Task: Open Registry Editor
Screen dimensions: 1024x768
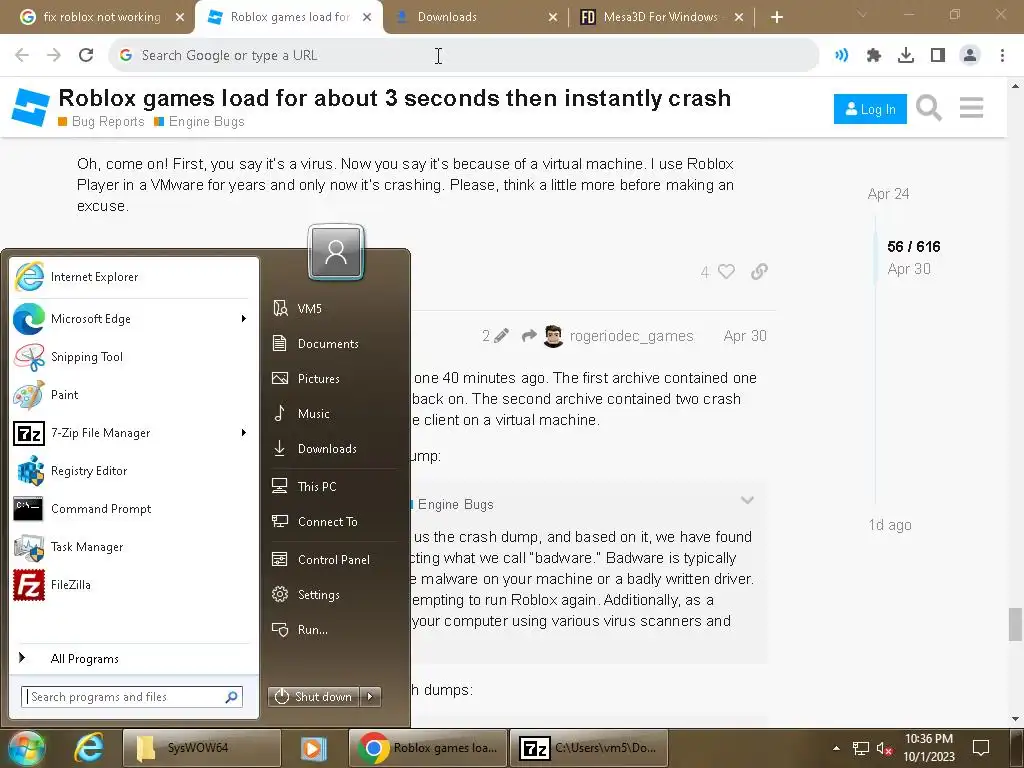Action: pos(134,471)
